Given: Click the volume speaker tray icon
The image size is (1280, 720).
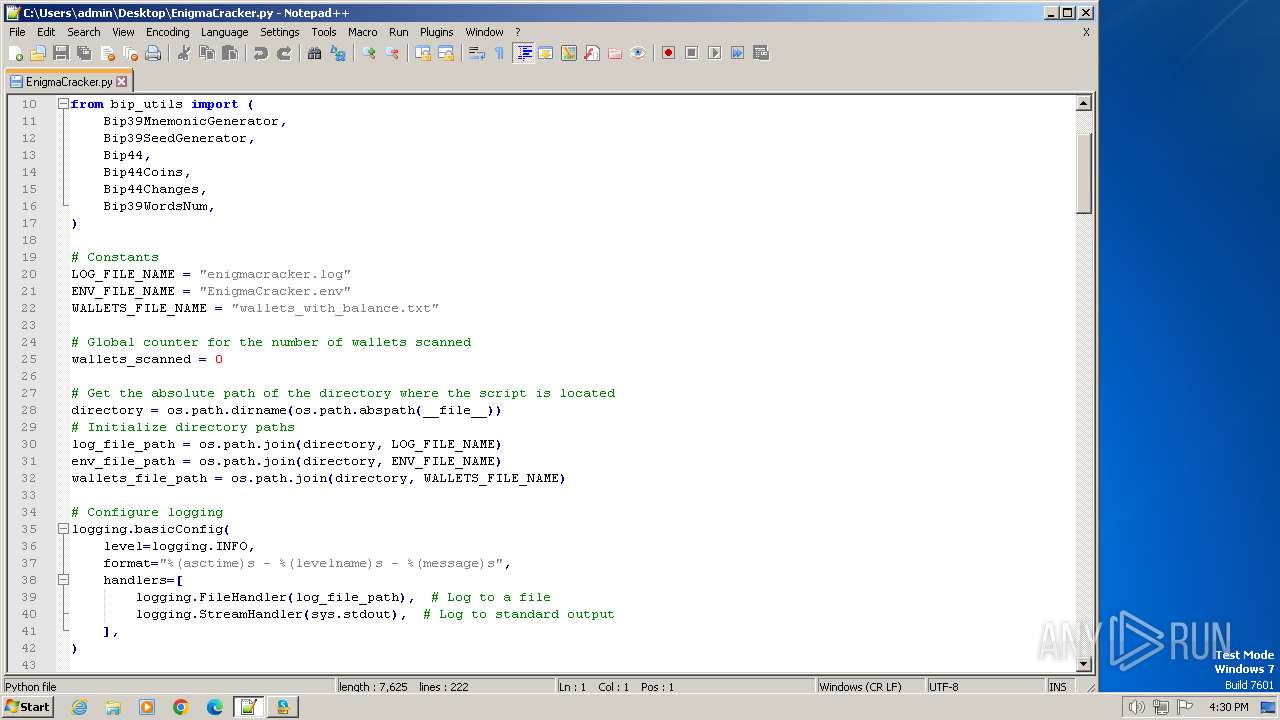Looking at the screenshot, I should (x=1136, y=707).
